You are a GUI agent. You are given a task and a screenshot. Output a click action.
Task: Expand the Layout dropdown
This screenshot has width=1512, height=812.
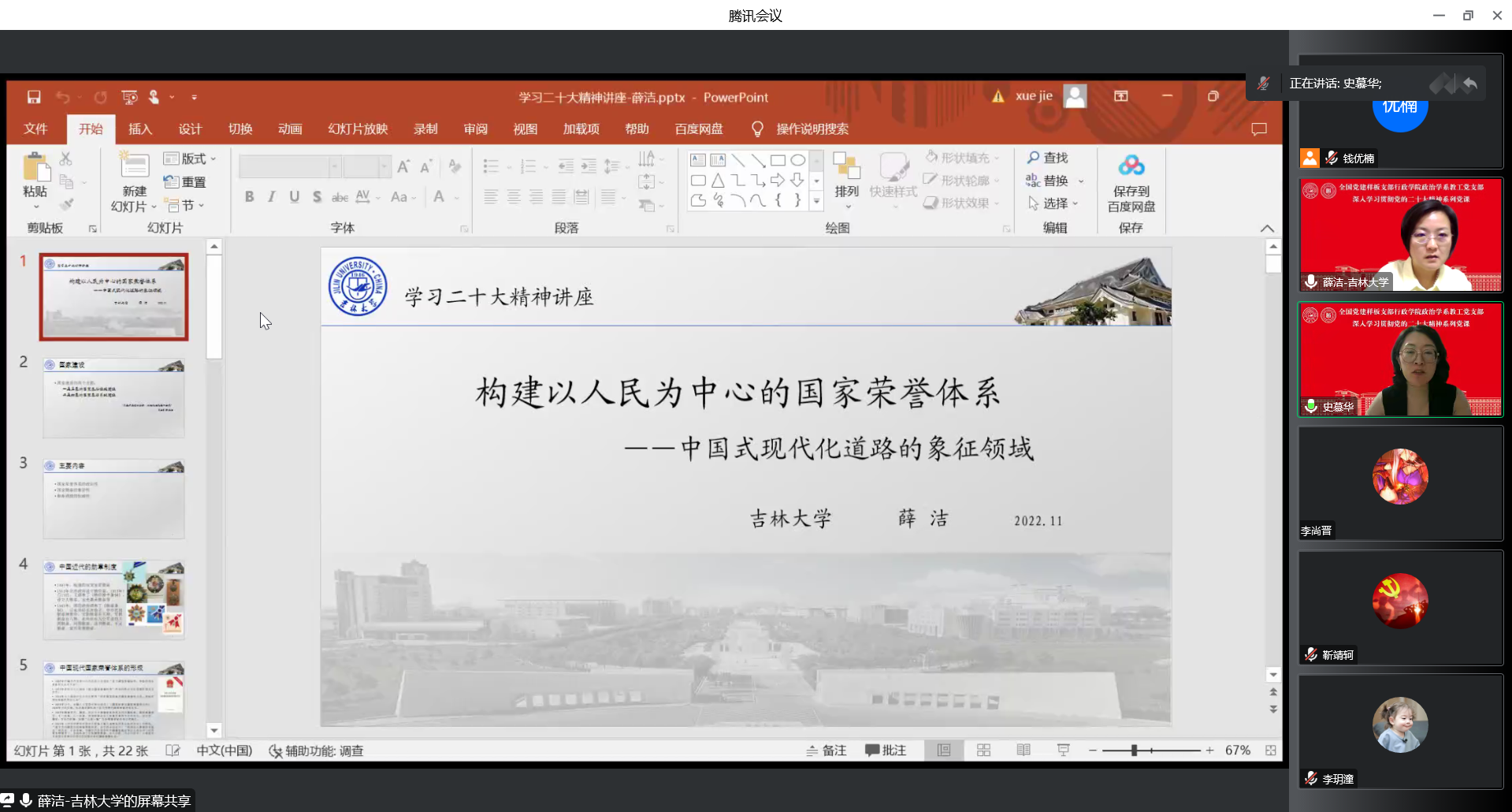(190, 158)
